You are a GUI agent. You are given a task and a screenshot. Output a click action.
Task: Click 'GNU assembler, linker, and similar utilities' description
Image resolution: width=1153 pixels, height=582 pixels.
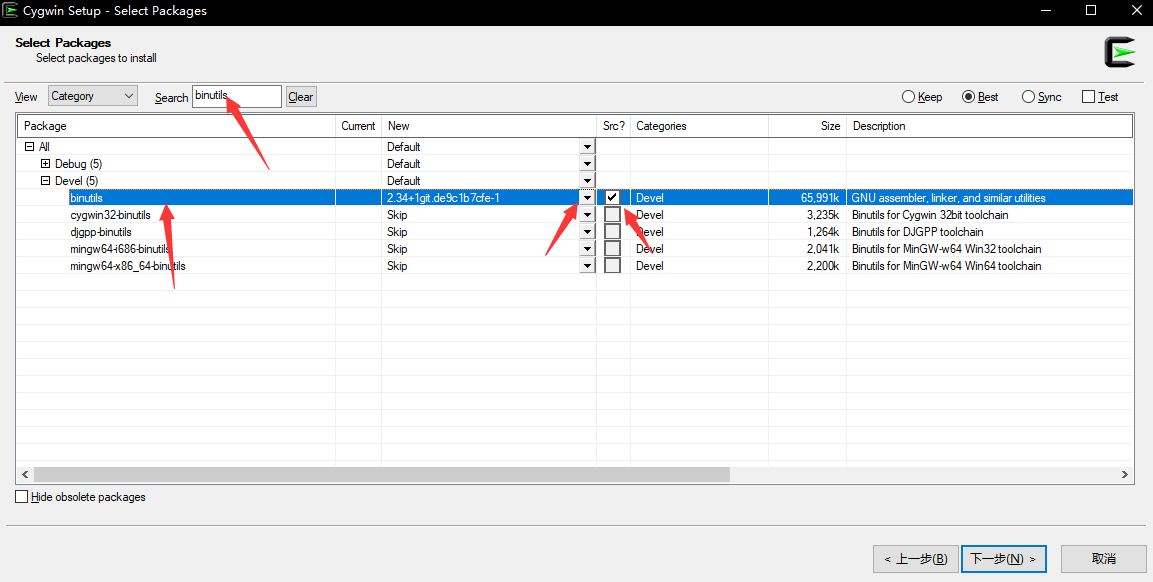tap(949, 198)
